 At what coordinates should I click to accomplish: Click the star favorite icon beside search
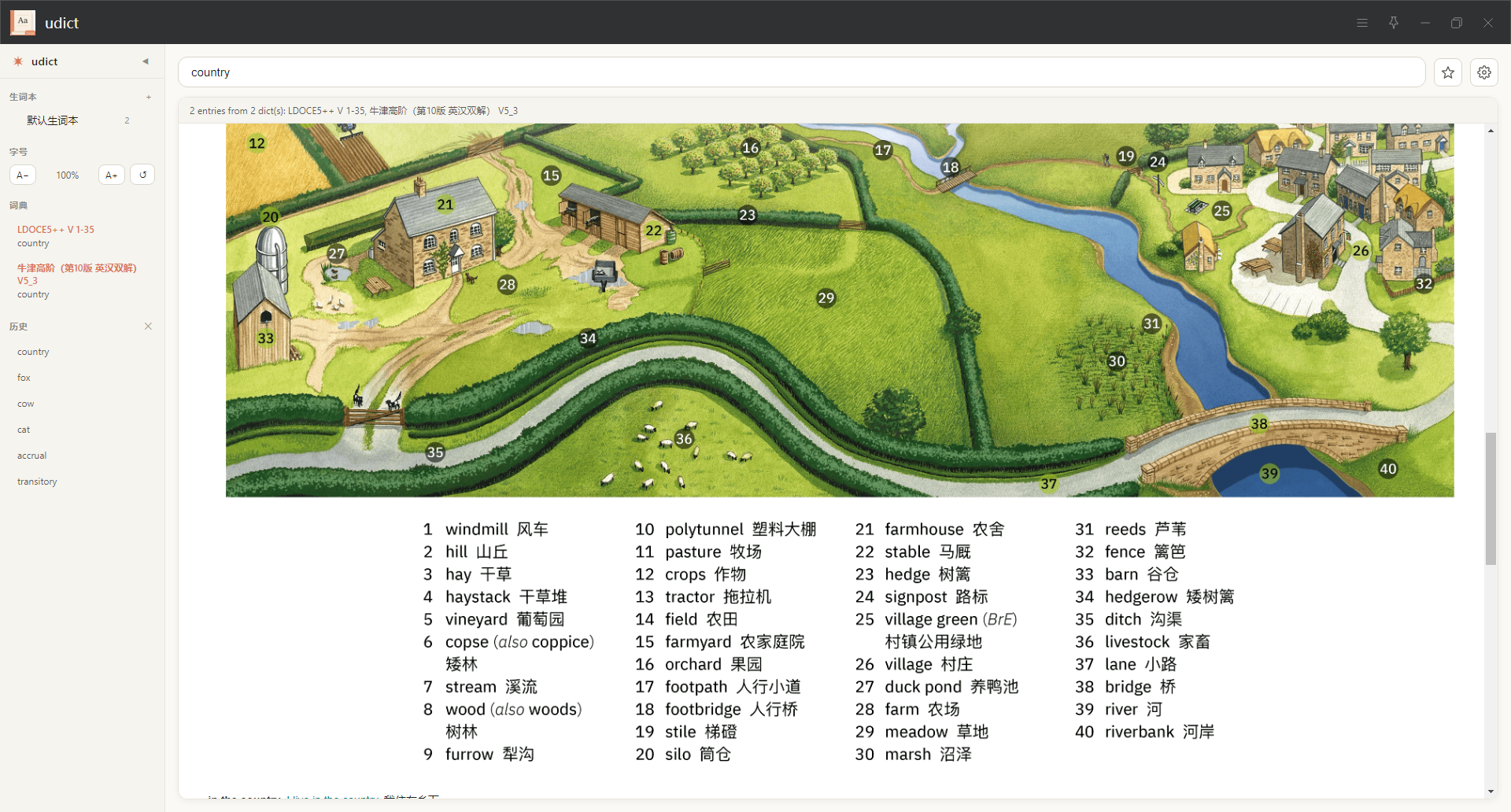(x=1447, y=72)
